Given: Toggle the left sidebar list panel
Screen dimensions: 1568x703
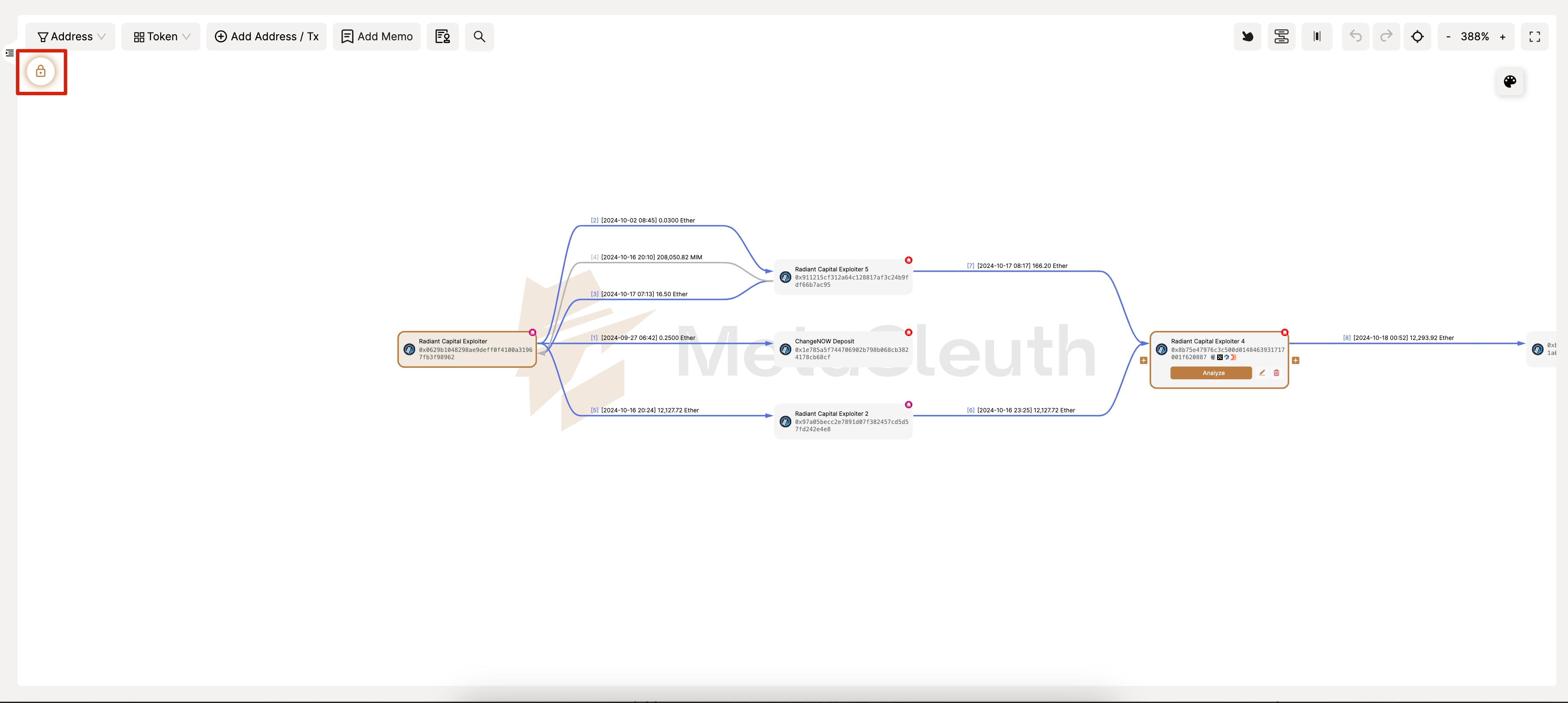Looking at the screenshot, I should 10,53.
